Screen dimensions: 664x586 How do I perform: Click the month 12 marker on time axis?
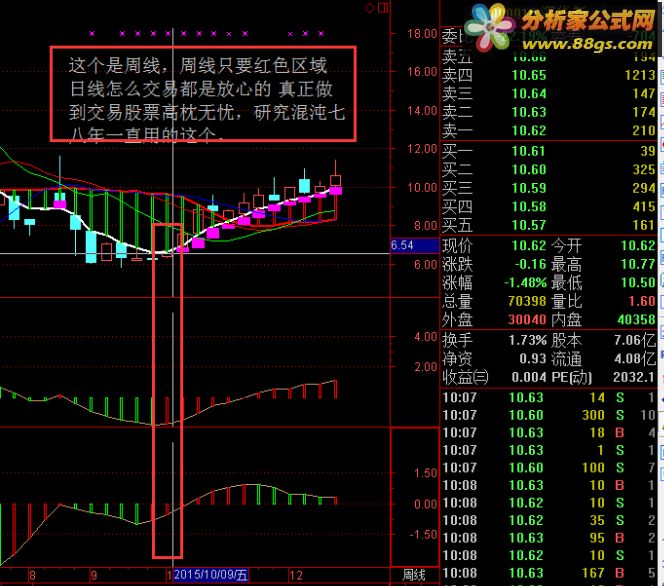point(296,575)
